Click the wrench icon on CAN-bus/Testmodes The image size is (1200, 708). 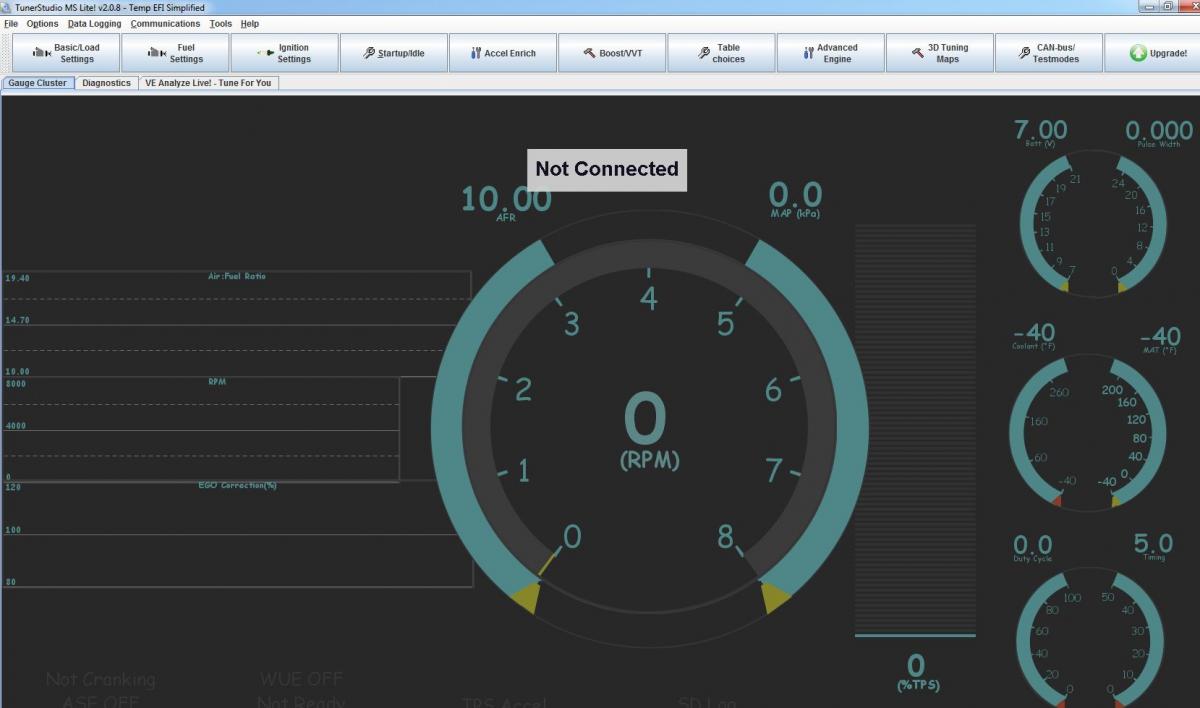(1025, 53)
